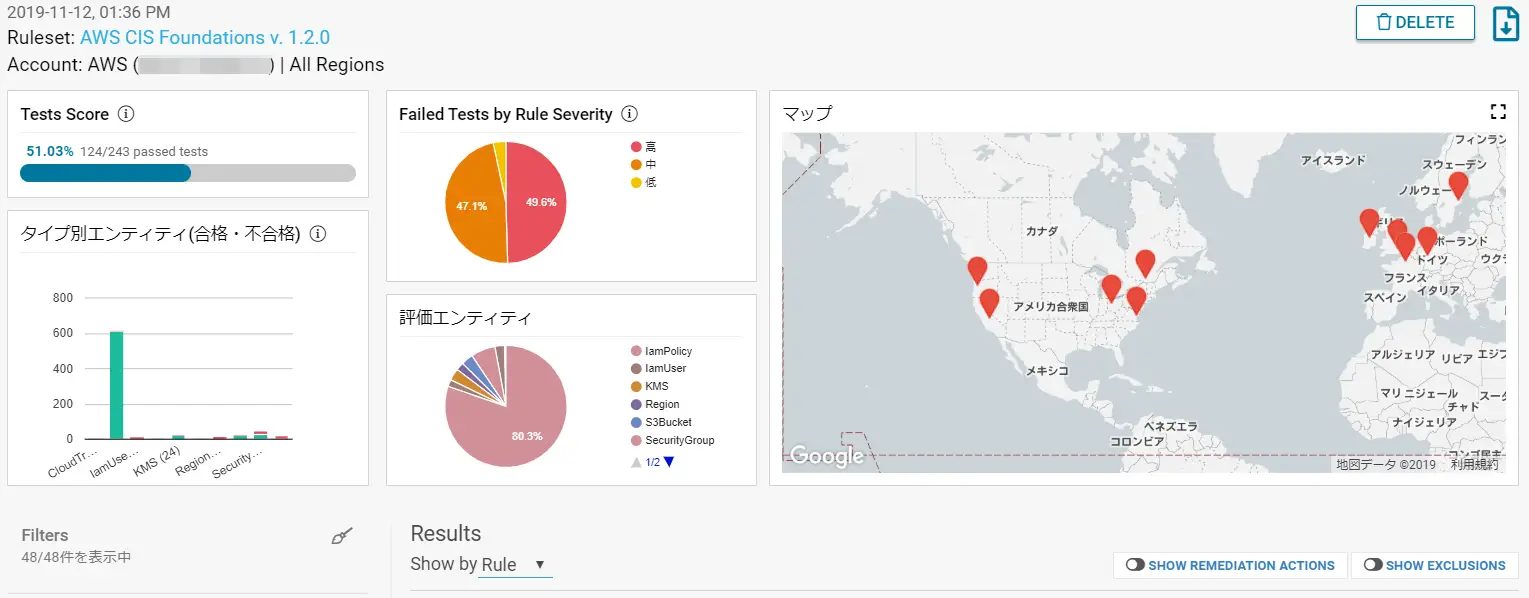Screen dimensions: 1529x598
Task: Click the 高 severity legend swatch
Action: [x=636, y=147]
